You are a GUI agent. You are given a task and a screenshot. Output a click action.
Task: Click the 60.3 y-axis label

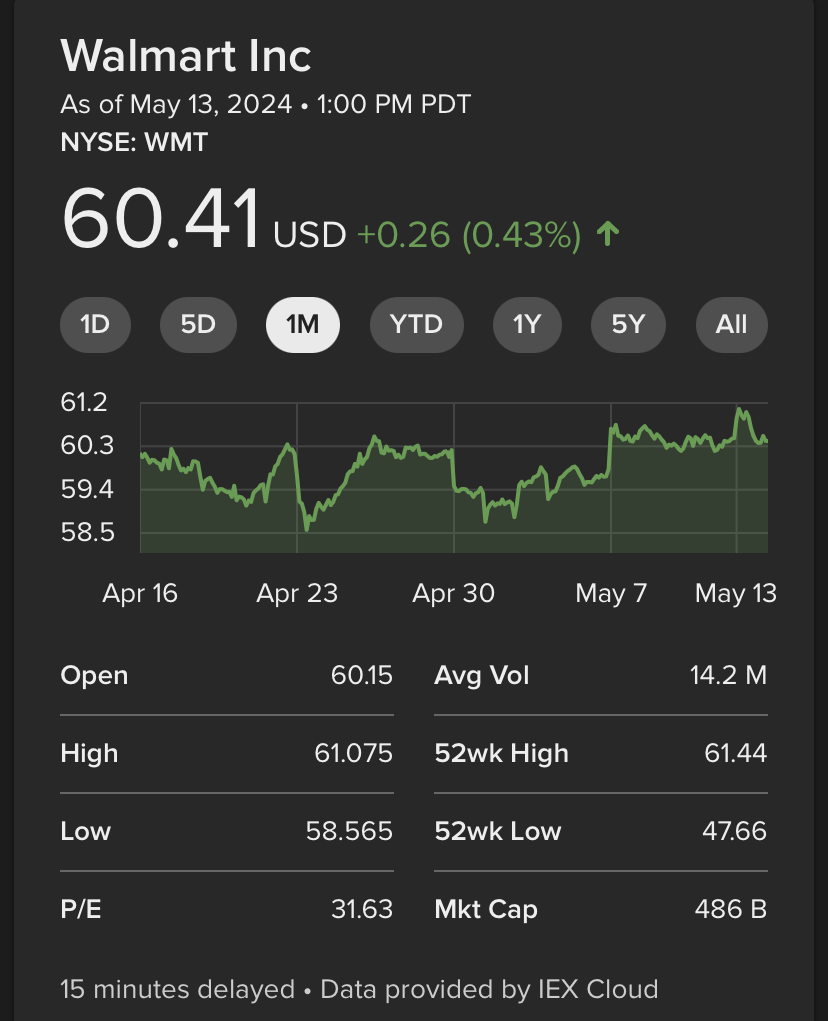point(87,446)
